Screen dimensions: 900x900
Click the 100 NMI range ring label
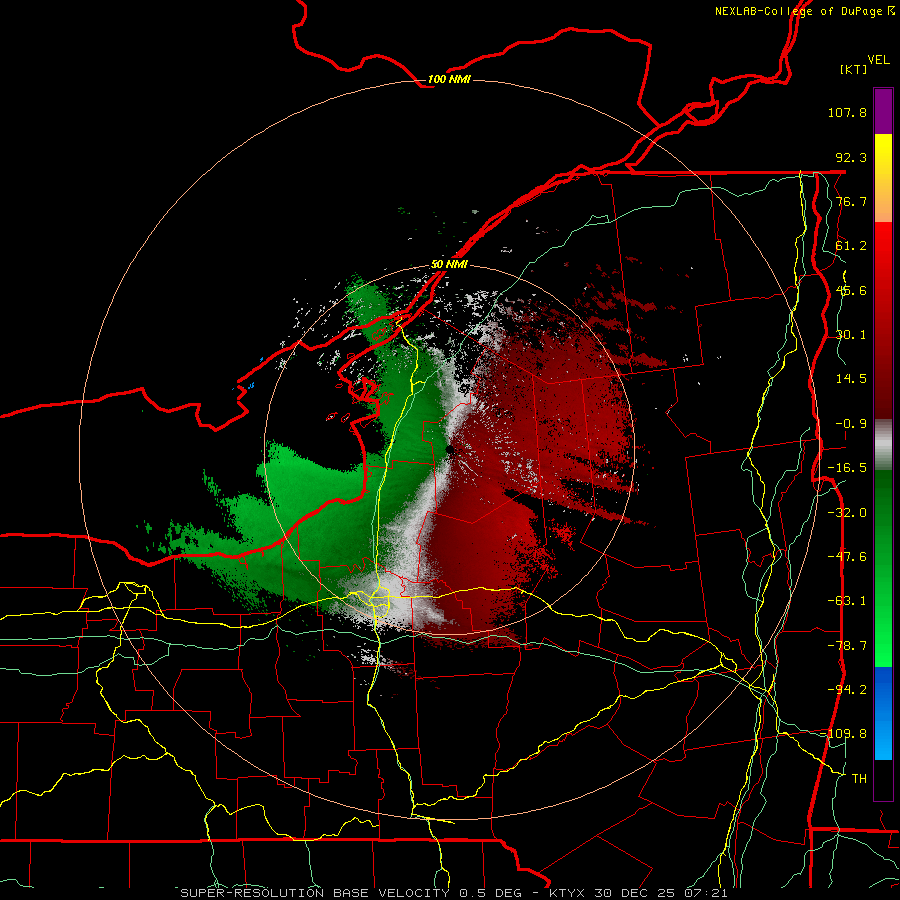[449, 79]
